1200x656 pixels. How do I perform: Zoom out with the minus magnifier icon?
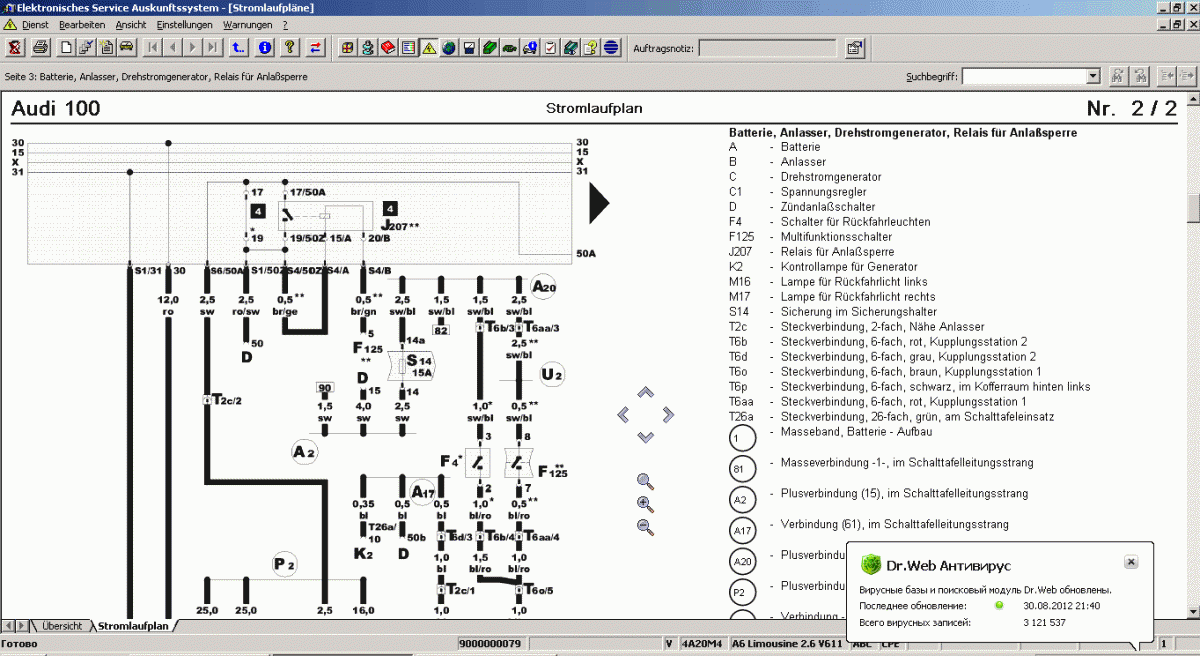(x=645, y=527)
